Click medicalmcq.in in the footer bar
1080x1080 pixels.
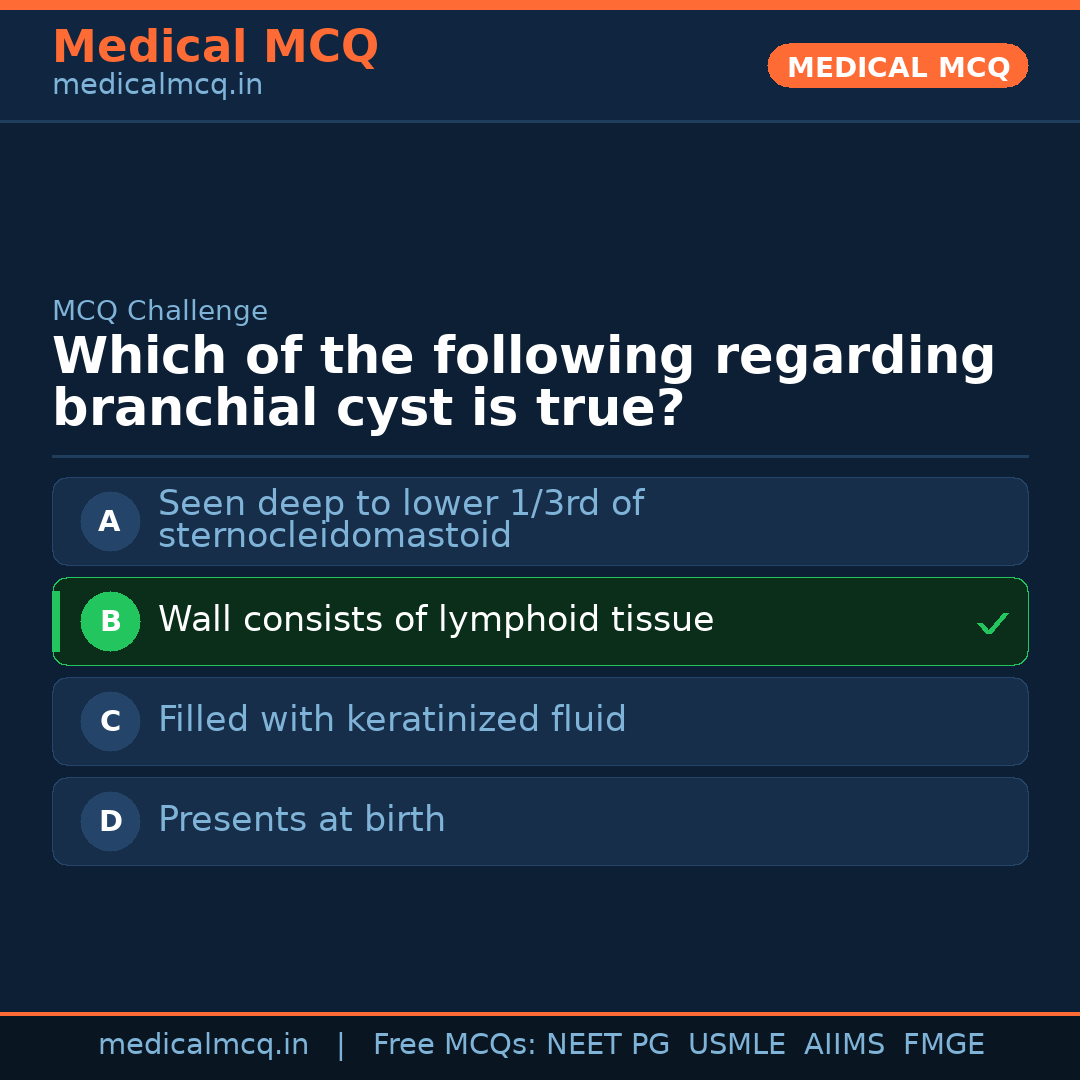(x=204, y=1044)
